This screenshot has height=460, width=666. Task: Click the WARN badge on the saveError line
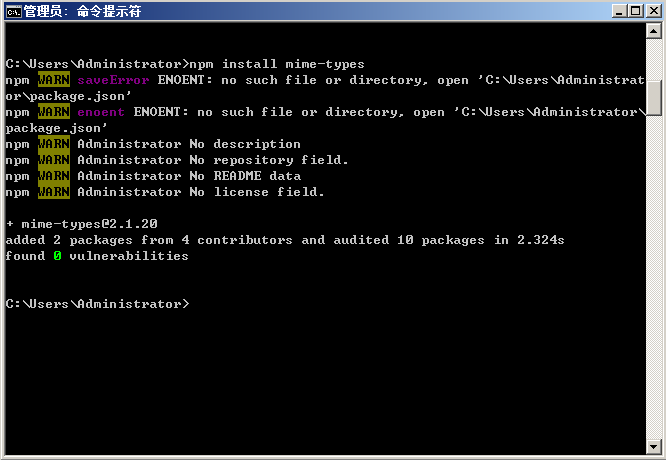pos(53,80)
